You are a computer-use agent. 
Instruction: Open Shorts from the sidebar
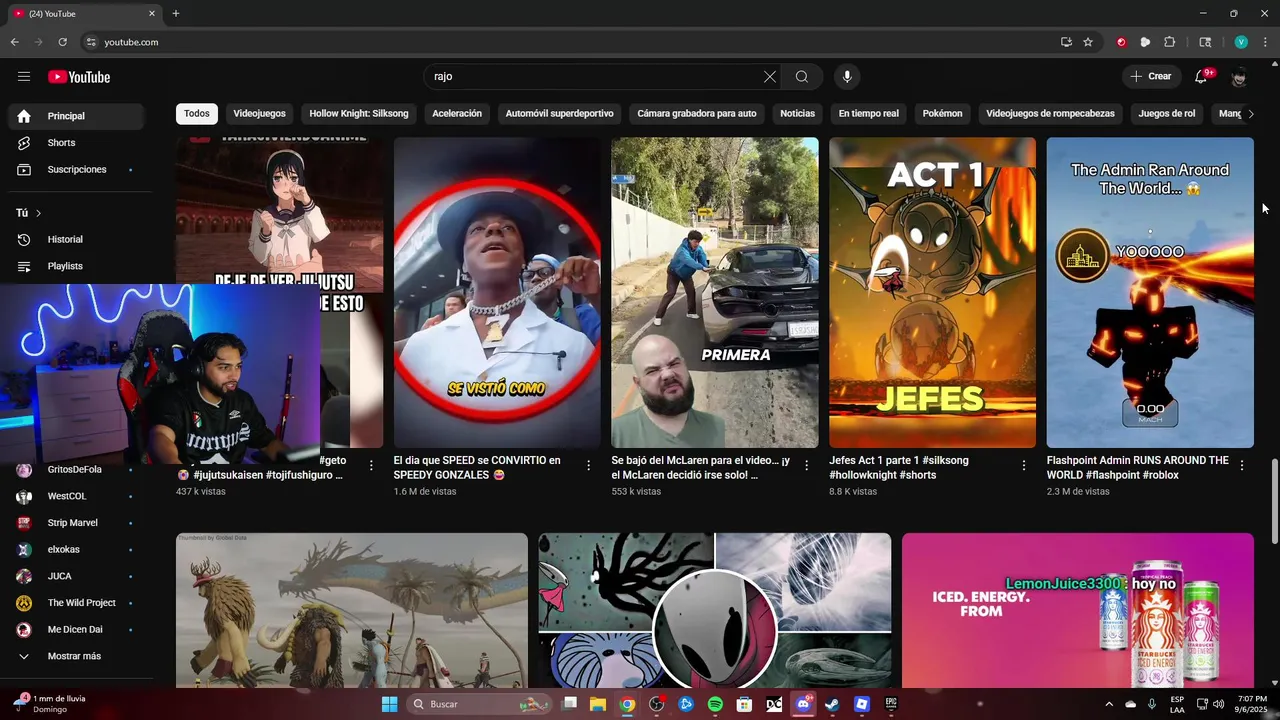[x=76, y=143]
